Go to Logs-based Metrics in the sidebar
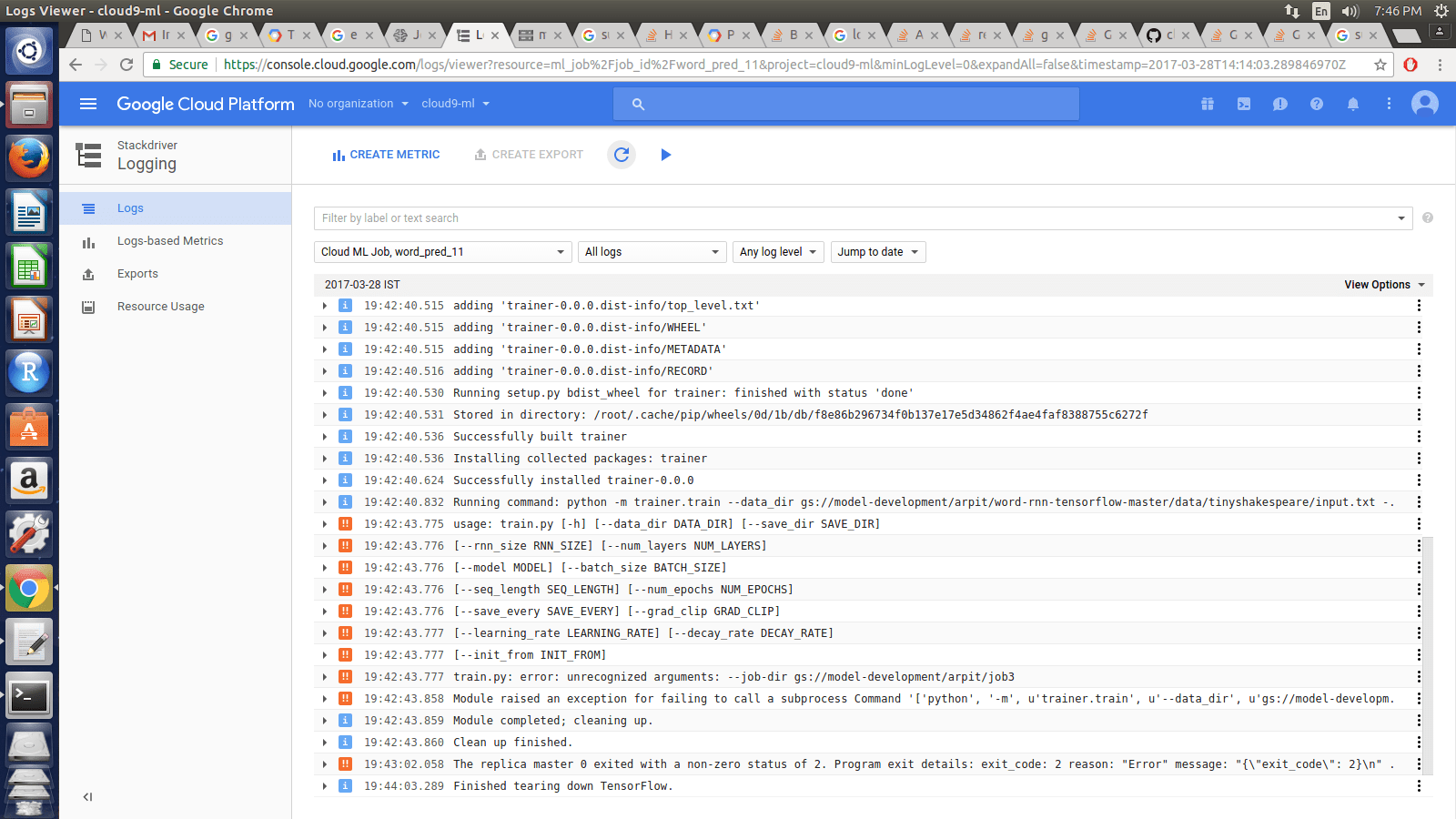1456x819 pixels. click(x=176, y=241)
